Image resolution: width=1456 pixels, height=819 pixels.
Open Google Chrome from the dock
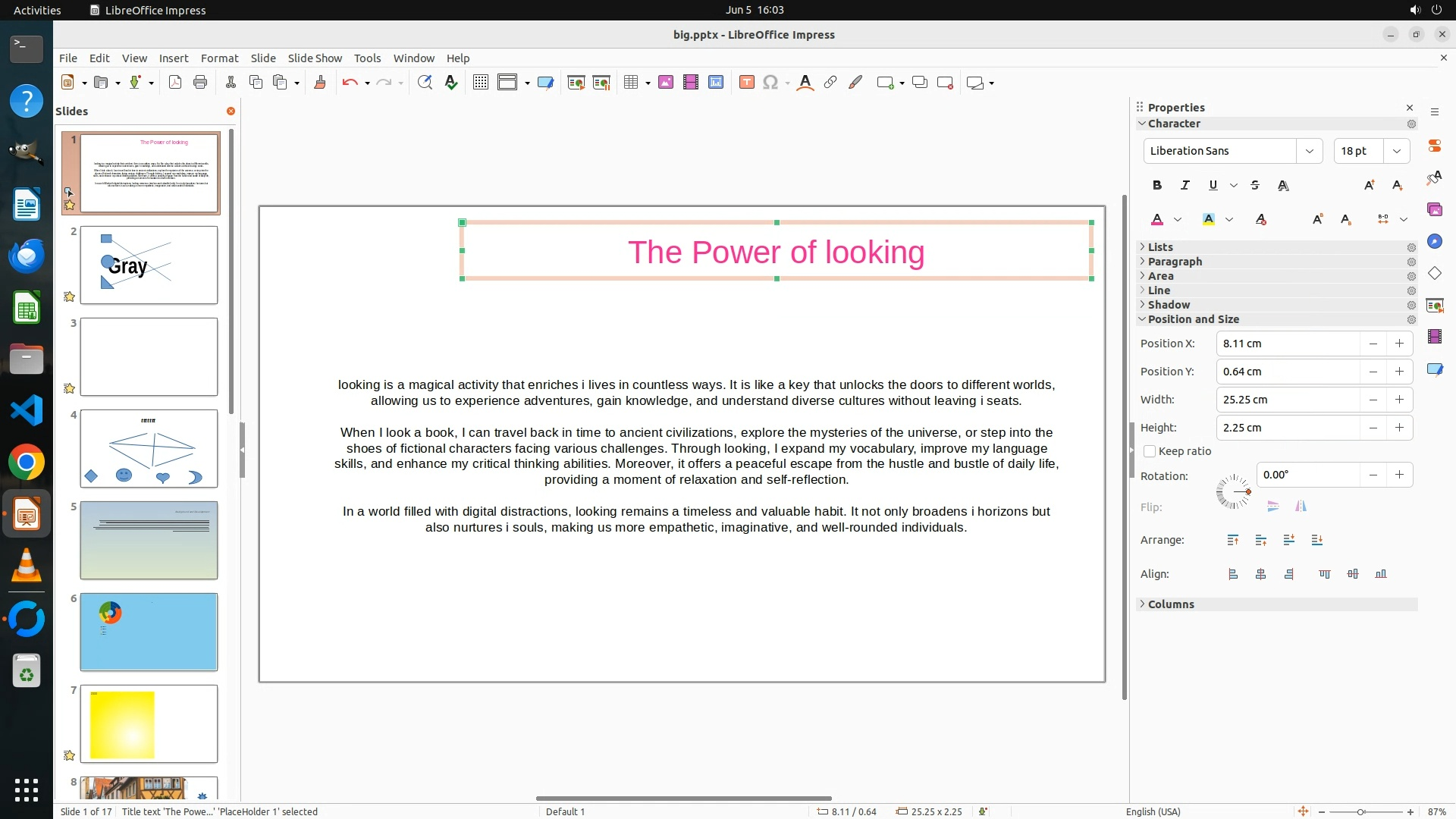[x=27, y=463]
